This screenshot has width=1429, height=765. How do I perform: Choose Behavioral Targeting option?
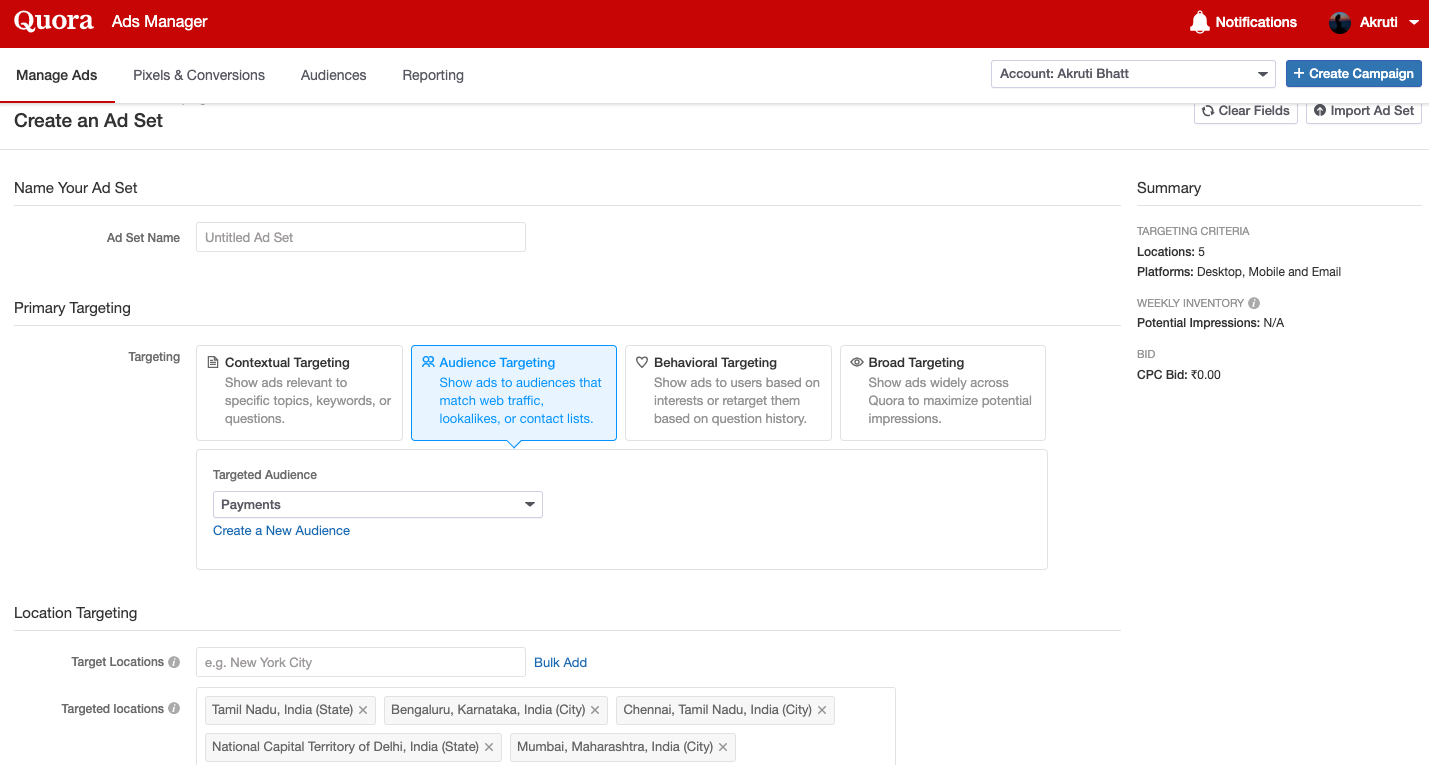click(x=728, y=393)
